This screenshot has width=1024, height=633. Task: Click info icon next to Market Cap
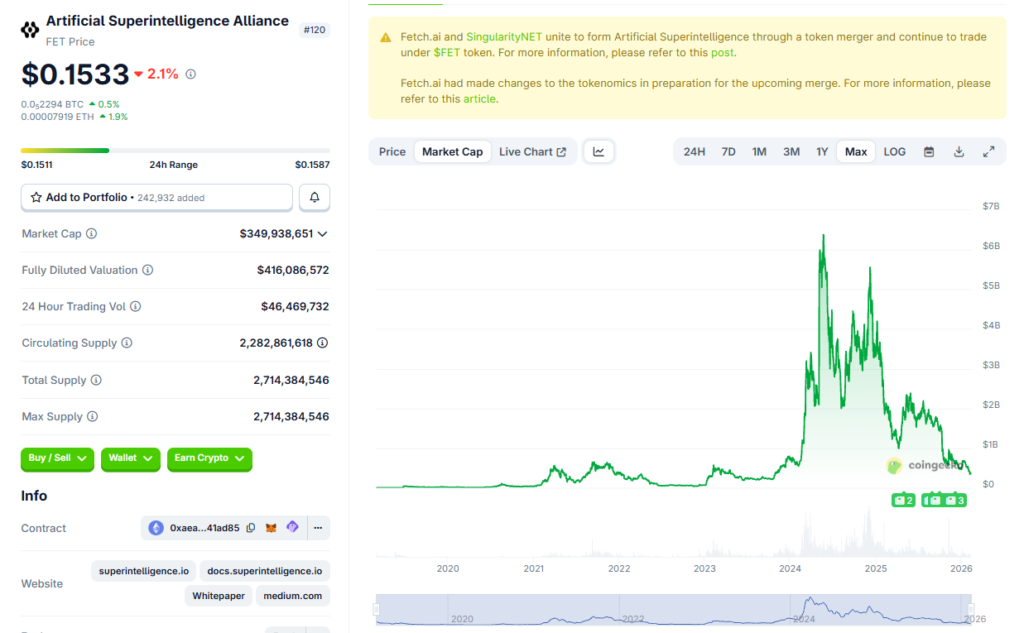[x=92, y=234]
